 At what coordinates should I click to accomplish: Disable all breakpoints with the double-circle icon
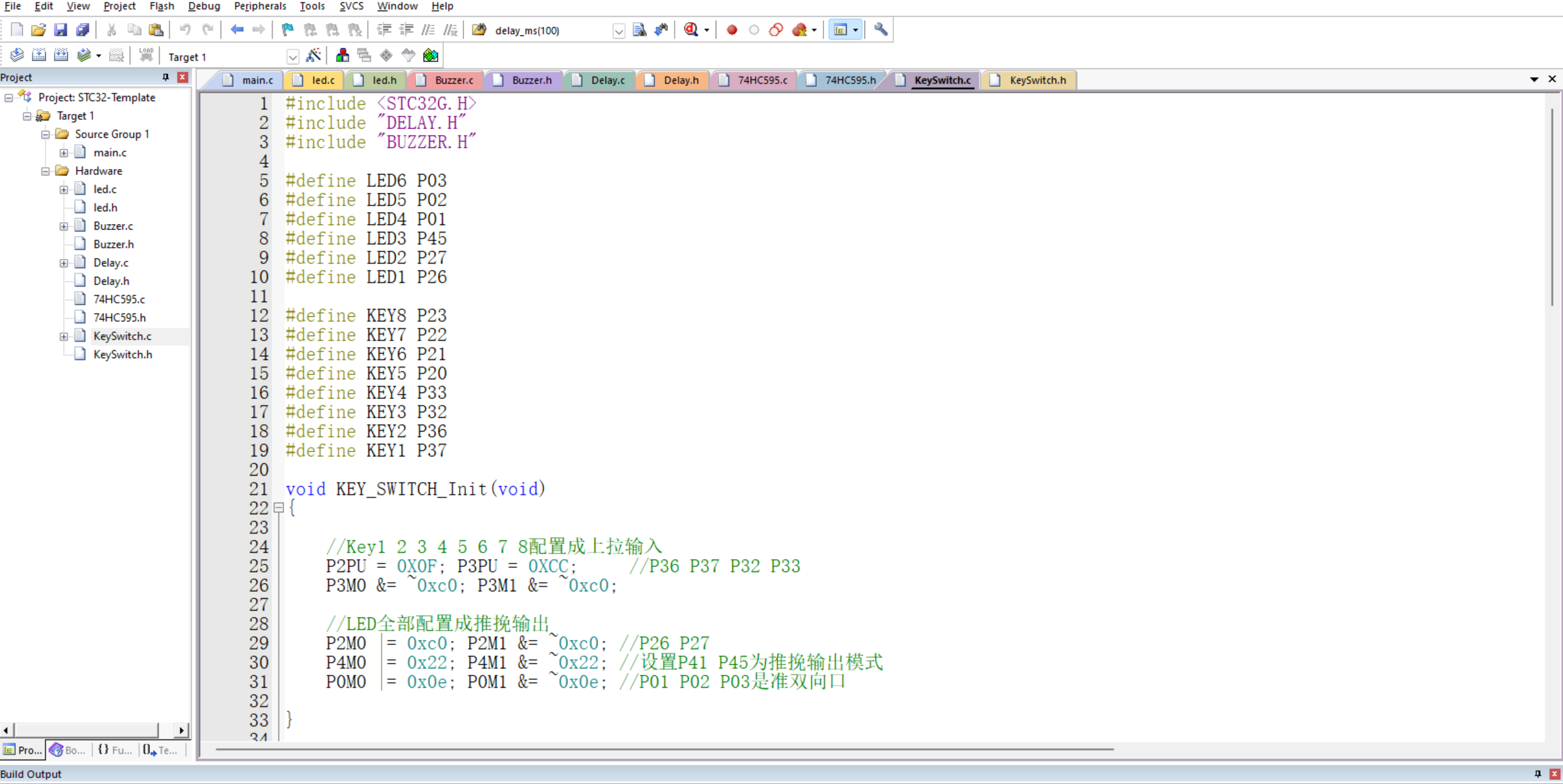[776, 30]
